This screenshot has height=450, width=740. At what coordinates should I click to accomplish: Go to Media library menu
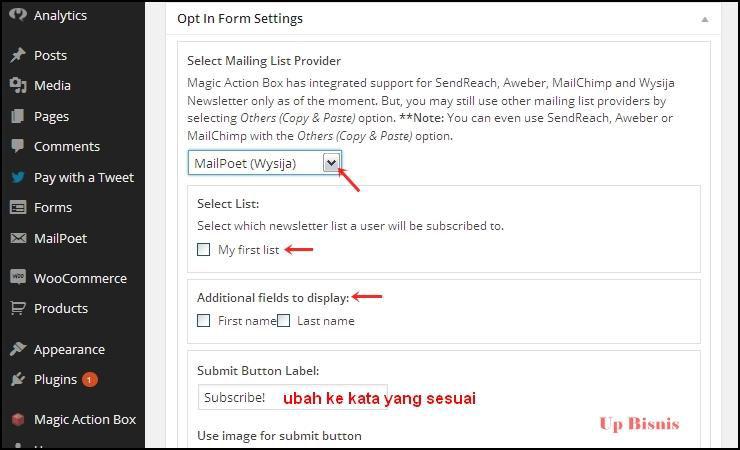point(52,86)
